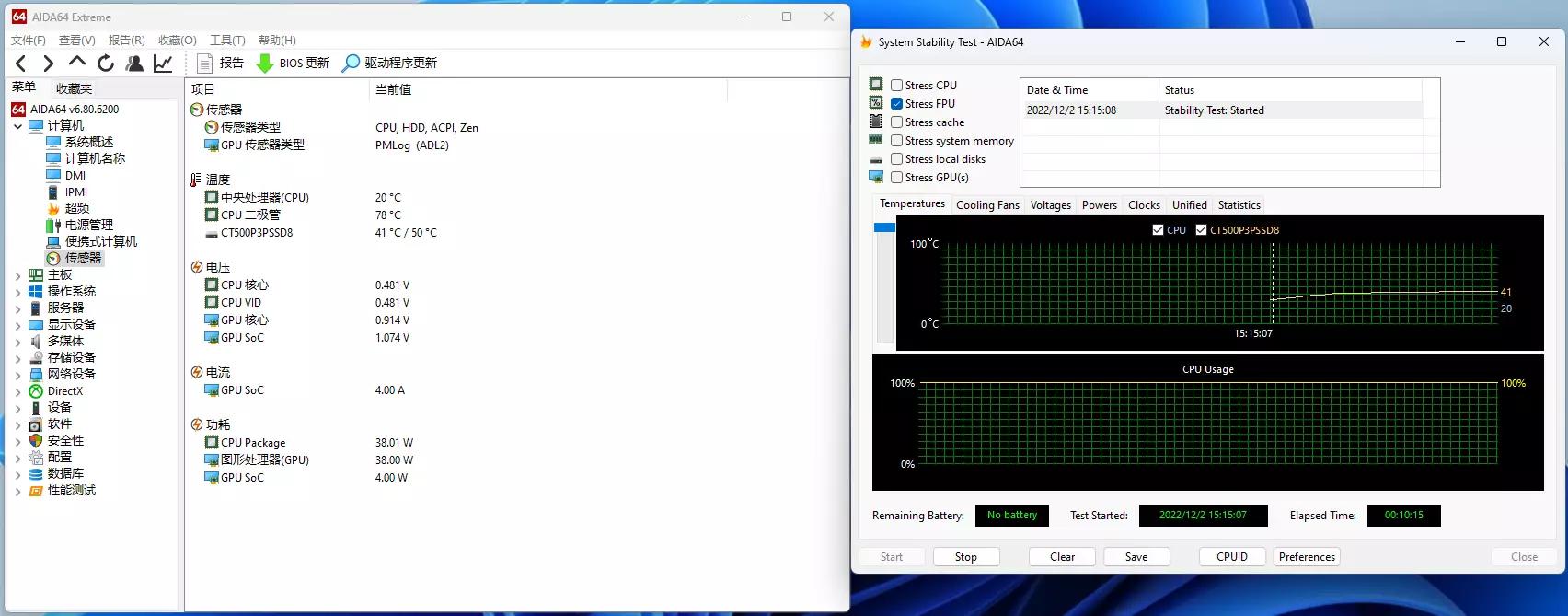Screen dimensions: 1568x616
Task: Enable the Stress CPU checkbox
Action: click(896, 86)
